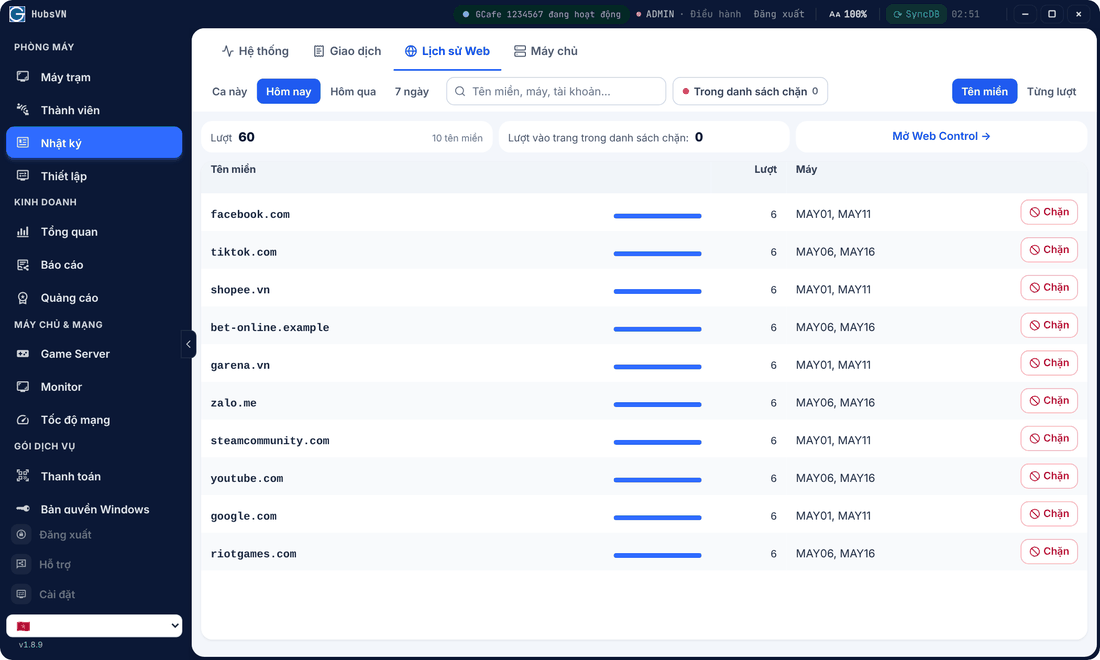Screen dimensions: 1100x660
Task: Filter by Hôm nay
Action: click(288, 92)
